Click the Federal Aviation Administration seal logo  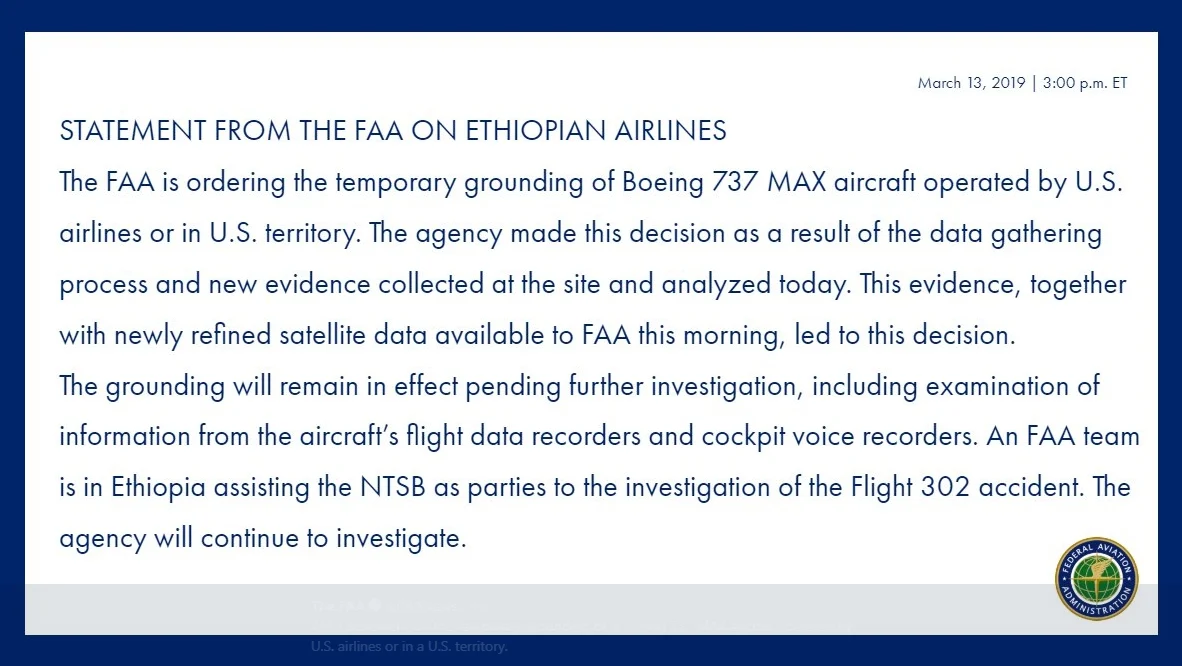coord(1096,579)
